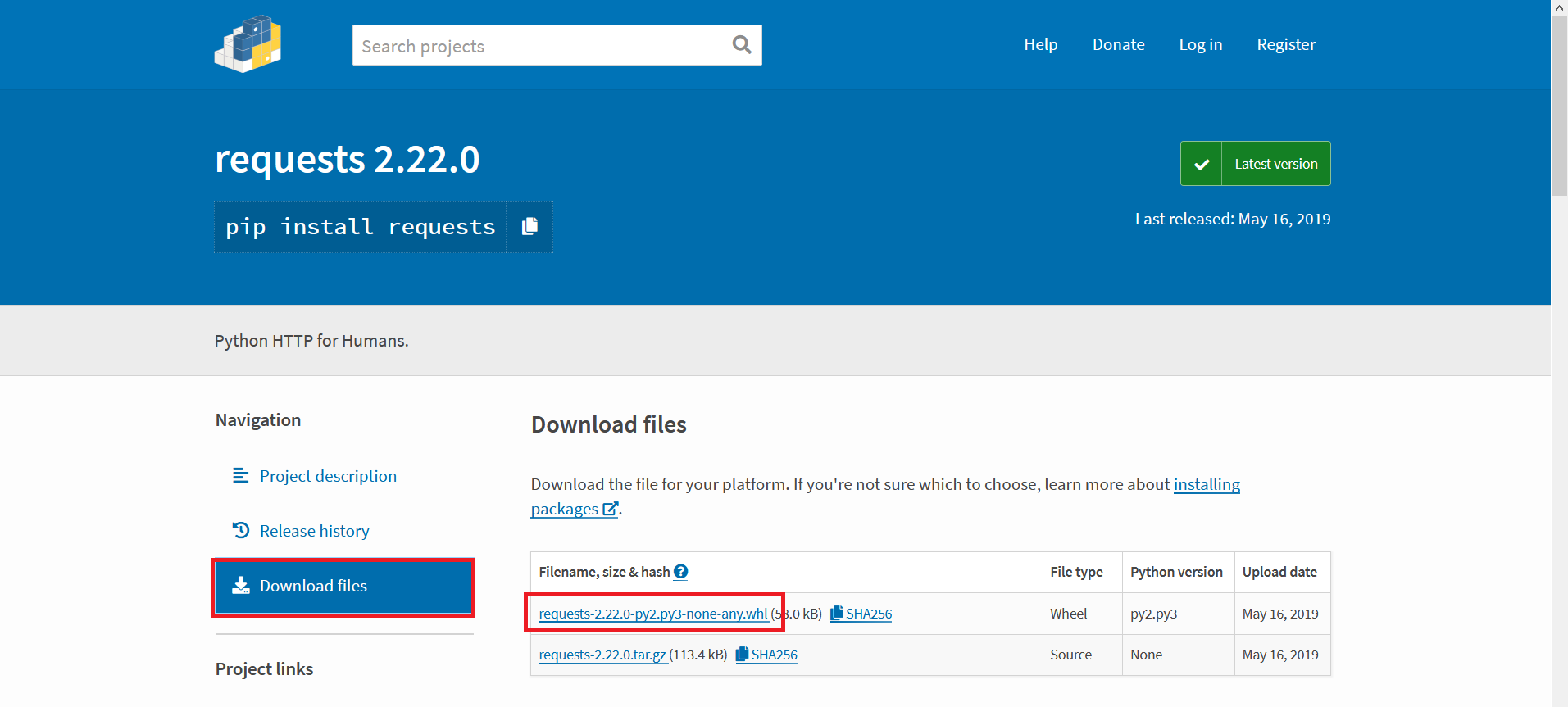Select the Download files navigation tab
Image resolution: width=1568 pixels, height=707 pixels.
(343, 587)
